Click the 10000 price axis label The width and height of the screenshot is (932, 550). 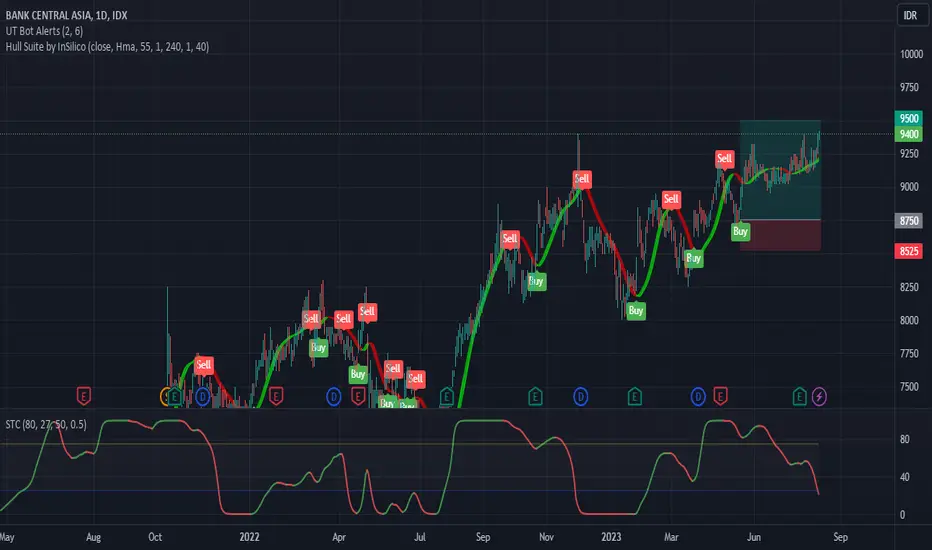pyautogui.click(x=911, y=54)
